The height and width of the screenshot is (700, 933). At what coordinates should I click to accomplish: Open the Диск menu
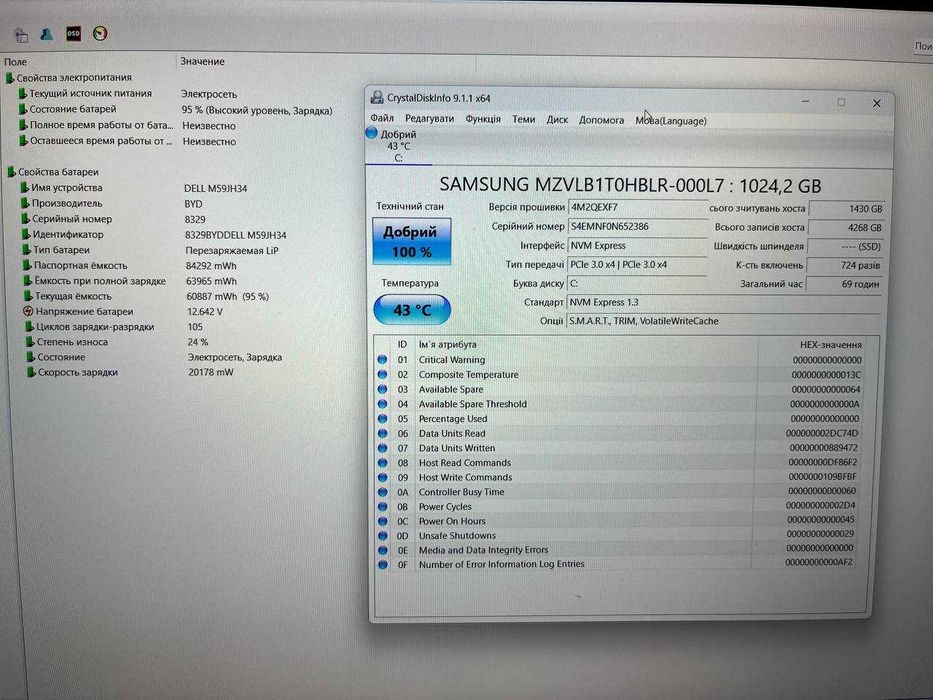click(557, 120)
